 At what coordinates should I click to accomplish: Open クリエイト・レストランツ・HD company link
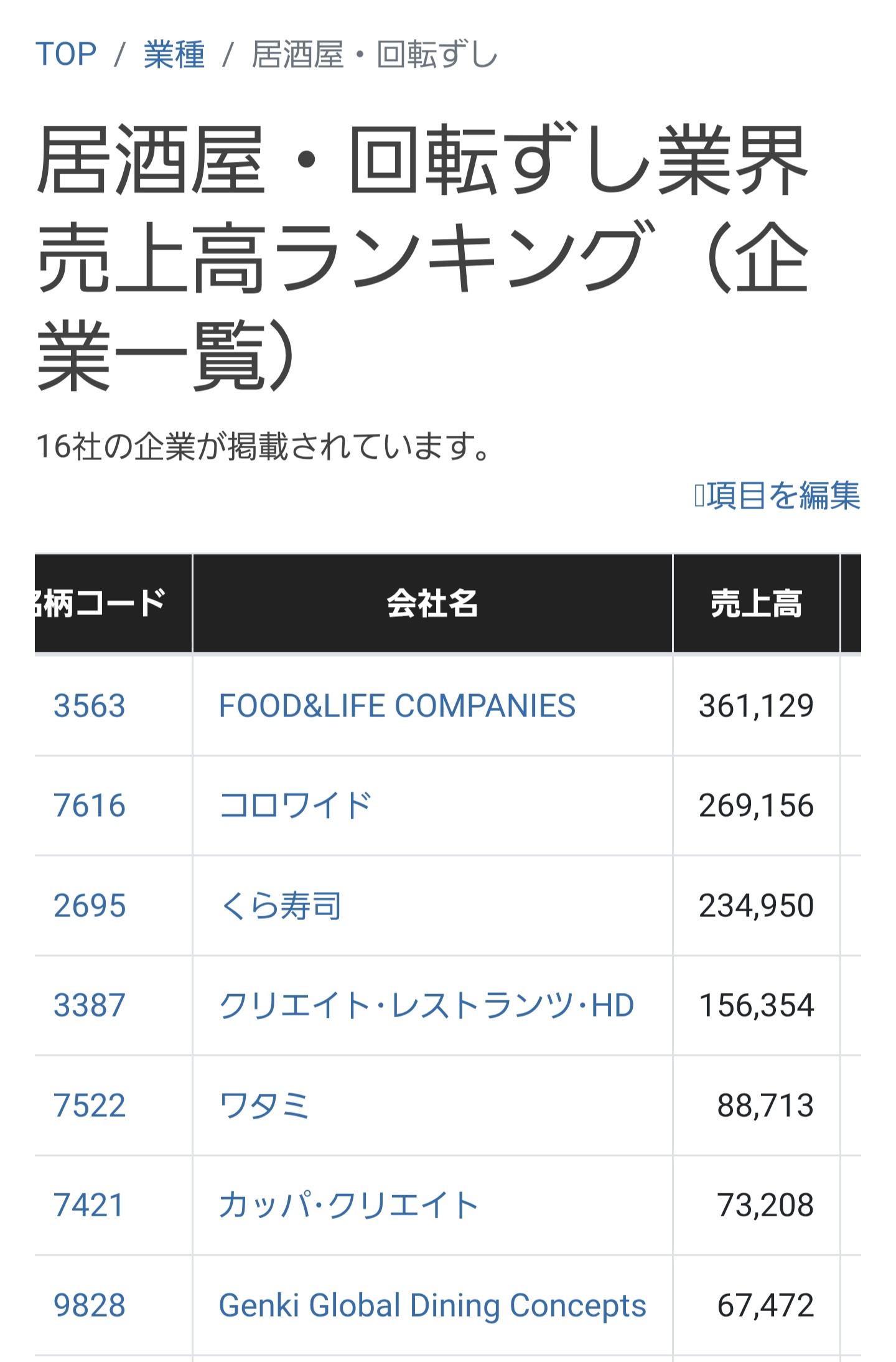click(x=427, y=1005)
